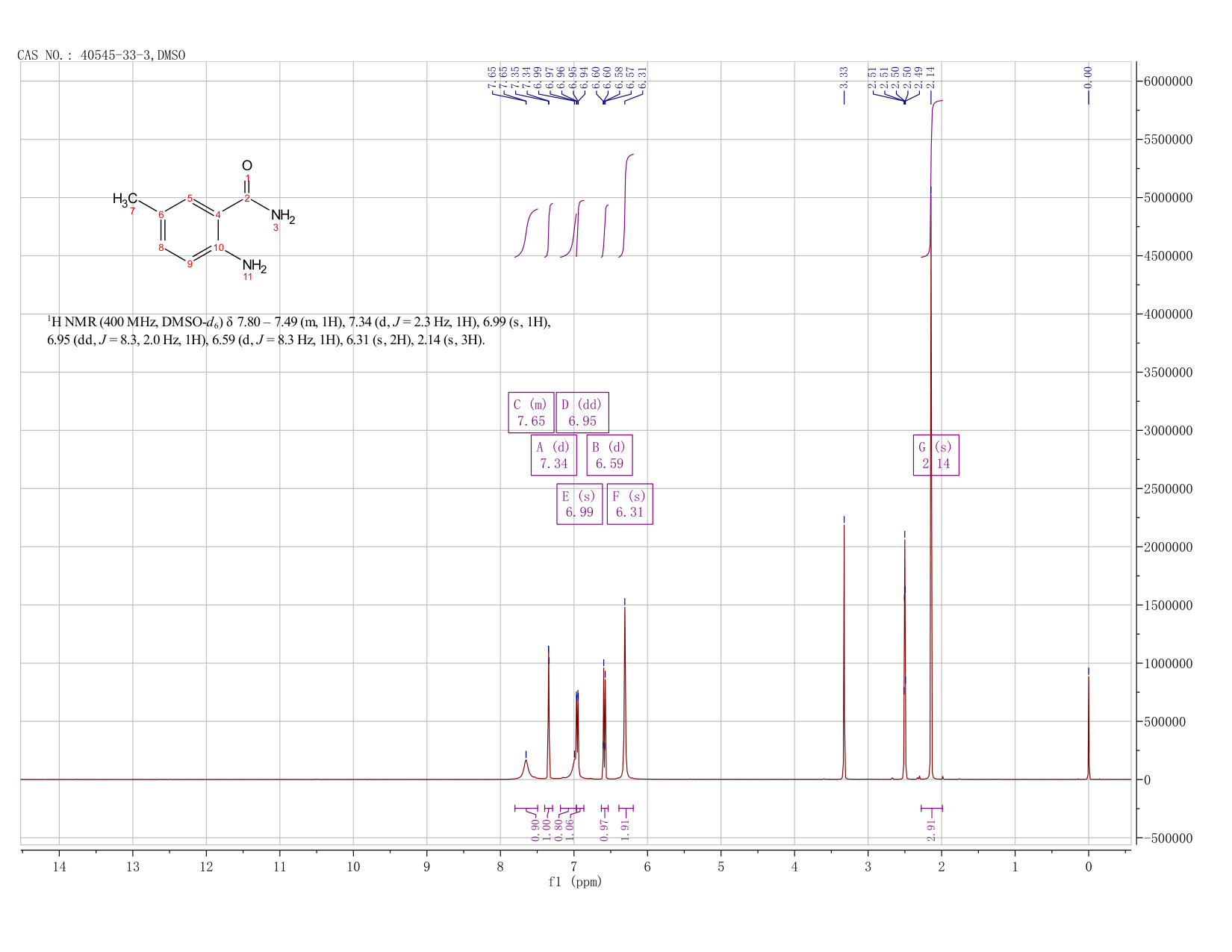Click the E (s) 6.99 multiplet box
1232x952 pixels.
coord(579,504)
